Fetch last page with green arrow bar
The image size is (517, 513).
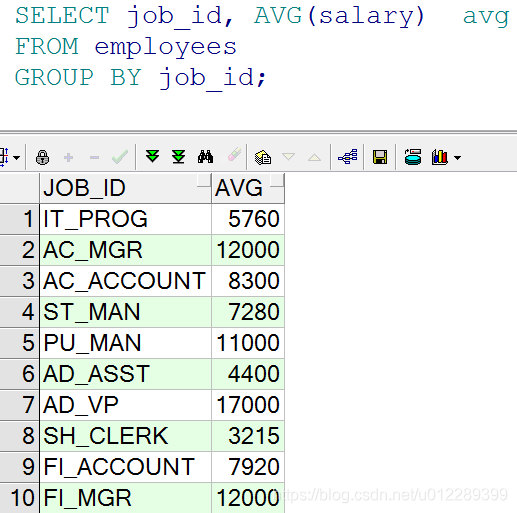(x=179, y=157)
